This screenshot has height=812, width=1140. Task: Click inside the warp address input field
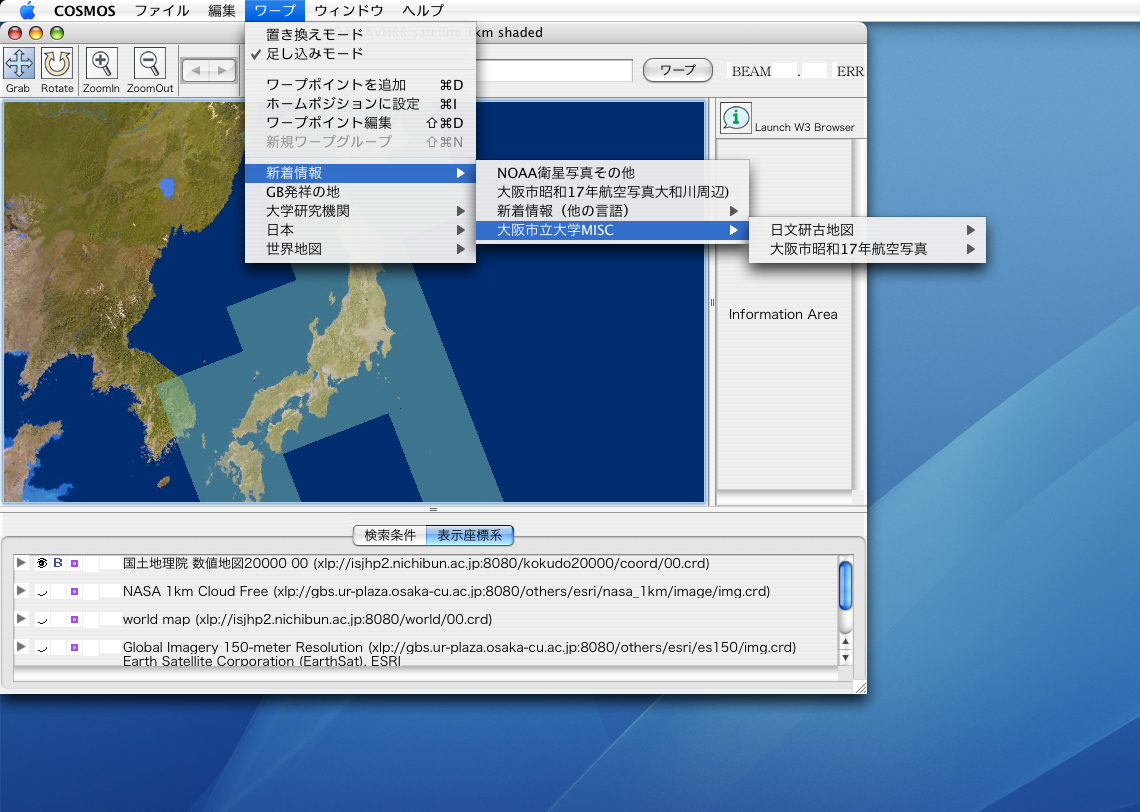(554, 71)
